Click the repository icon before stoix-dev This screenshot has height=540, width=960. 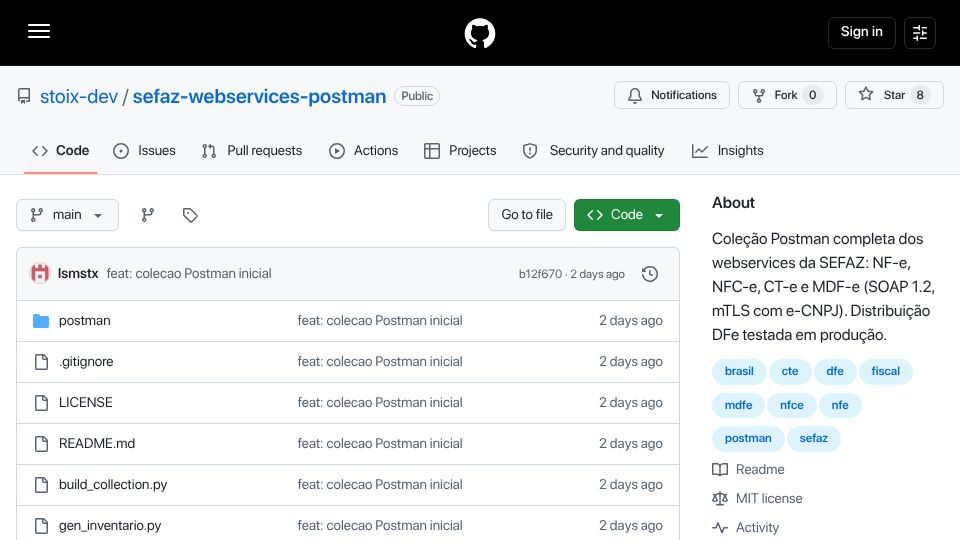(24, 96)
